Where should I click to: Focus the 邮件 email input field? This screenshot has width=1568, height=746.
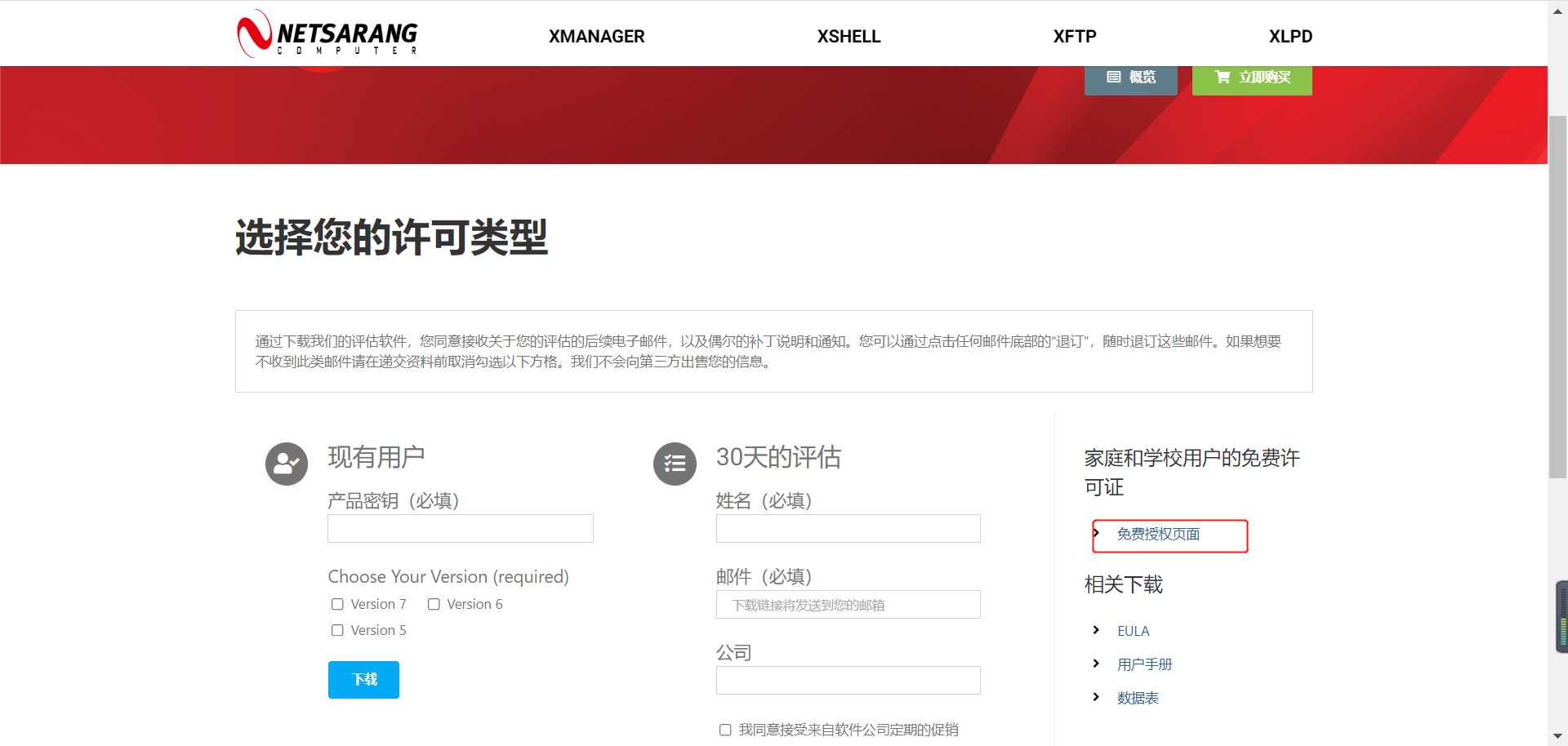[849, 605]
